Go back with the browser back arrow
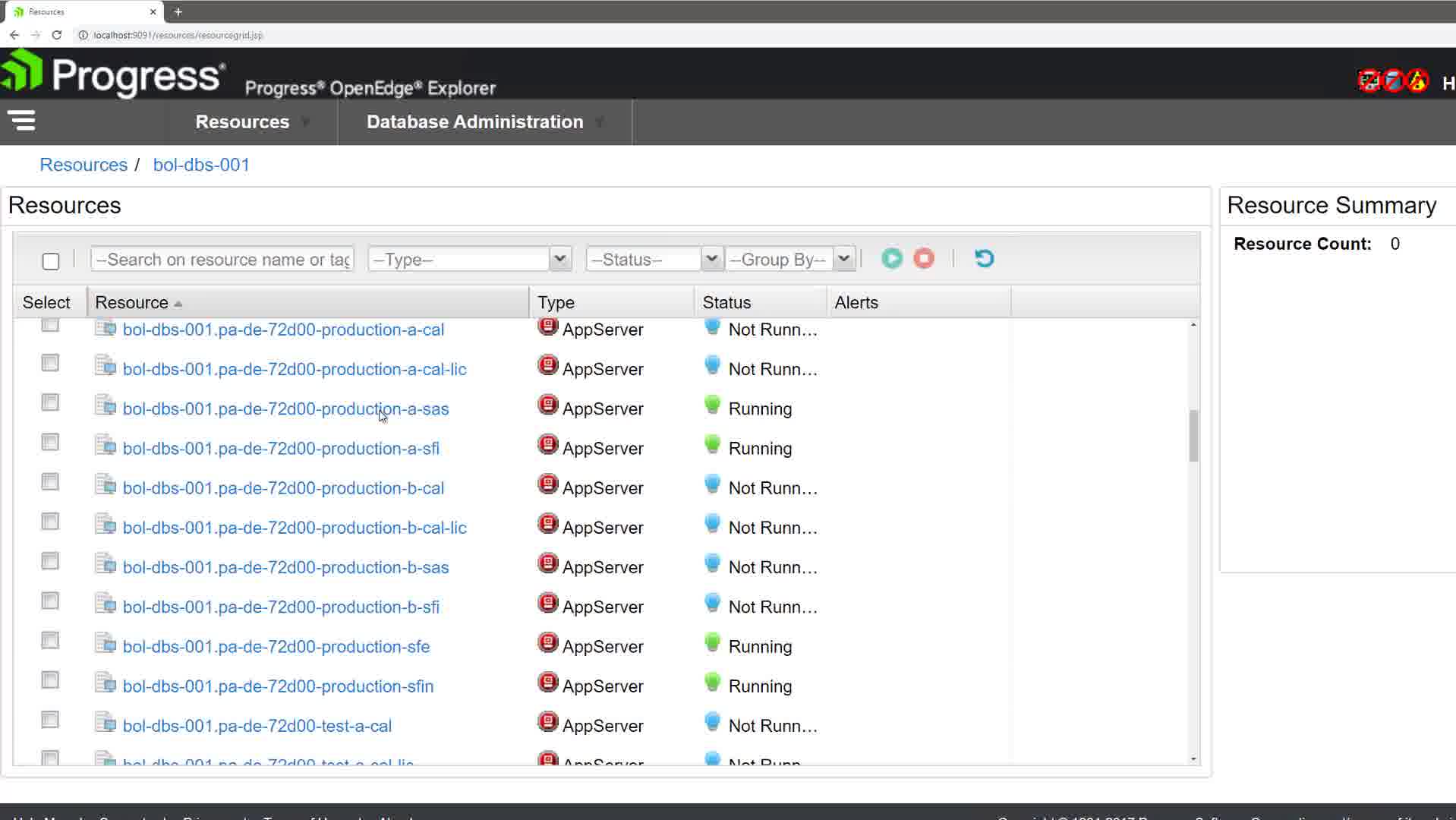 pos(14,35)
